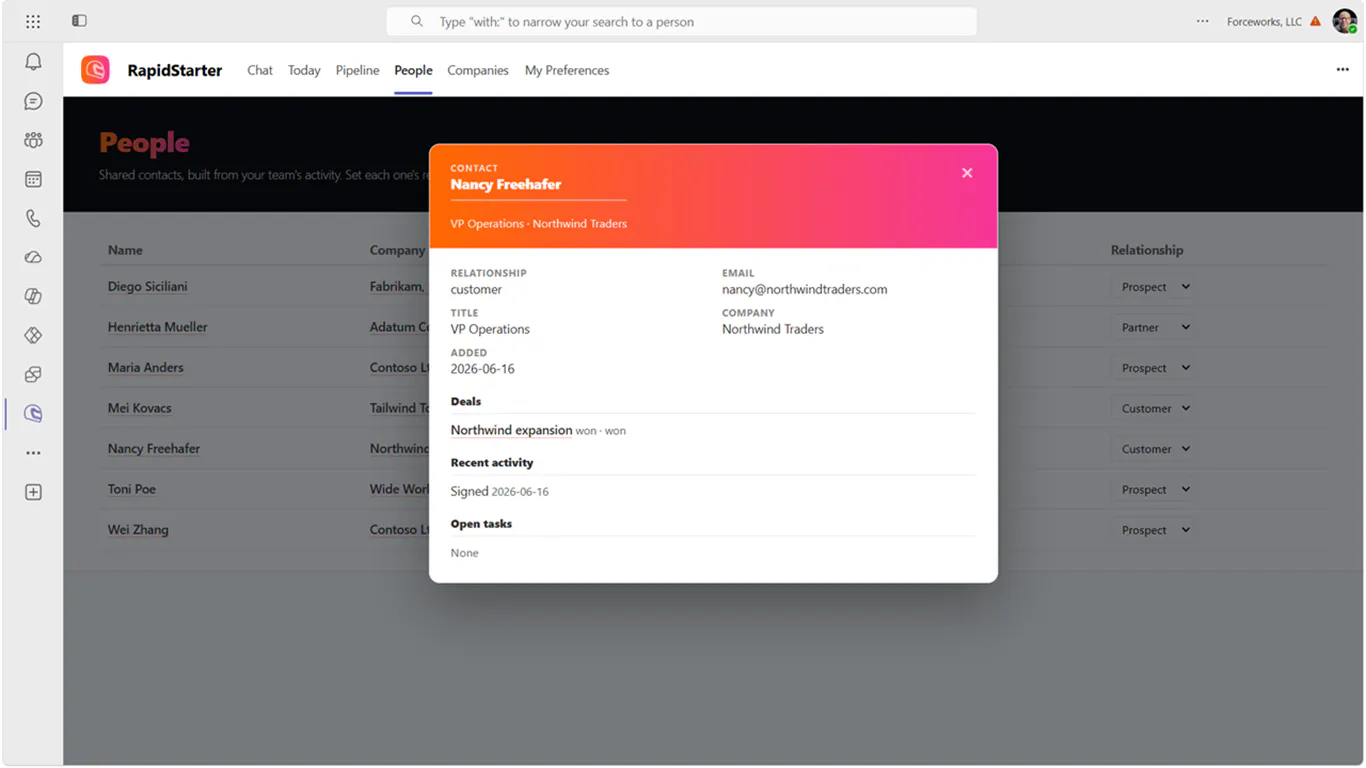Viewport: 1366px width, 768px height.
Task: Open Henrietta Mueller's contact link
Action: click(x=157, y=327)
